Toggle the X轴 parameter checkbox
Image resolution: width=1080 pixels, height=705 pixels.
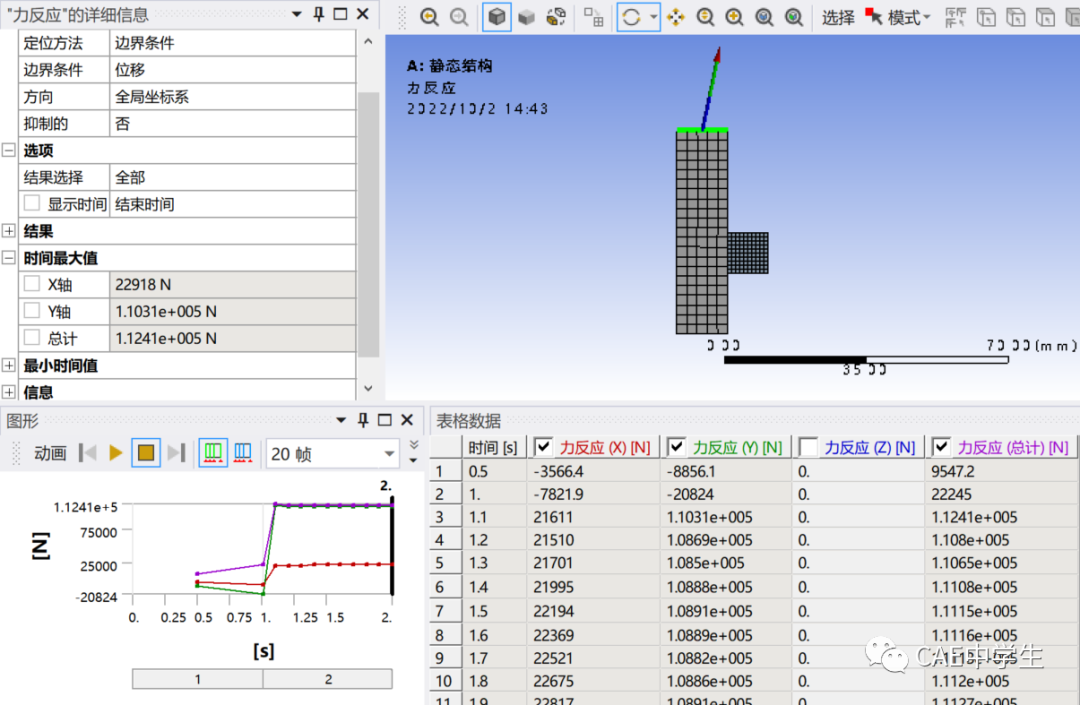coord(32,284)
